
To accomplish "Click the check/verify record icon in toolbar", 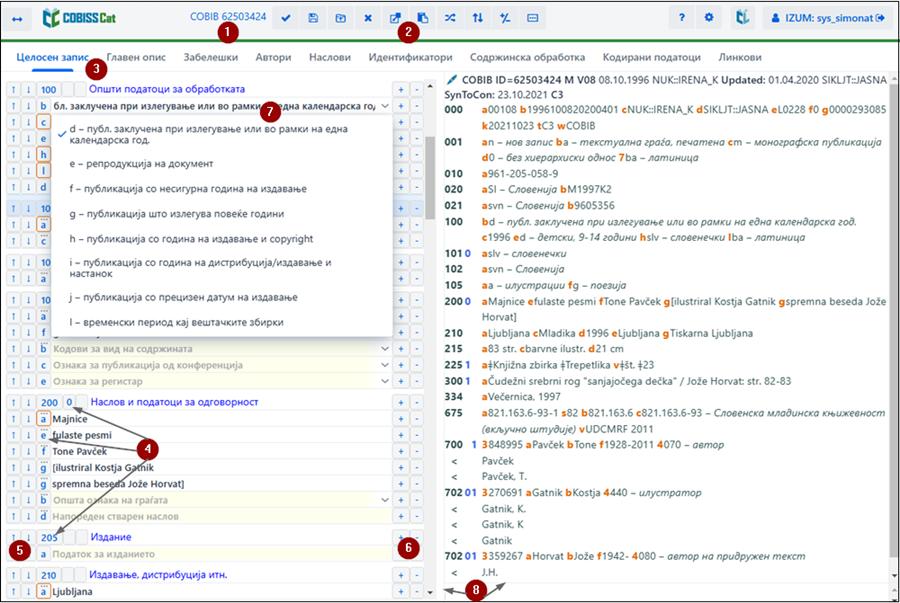I will click(285, 18).
